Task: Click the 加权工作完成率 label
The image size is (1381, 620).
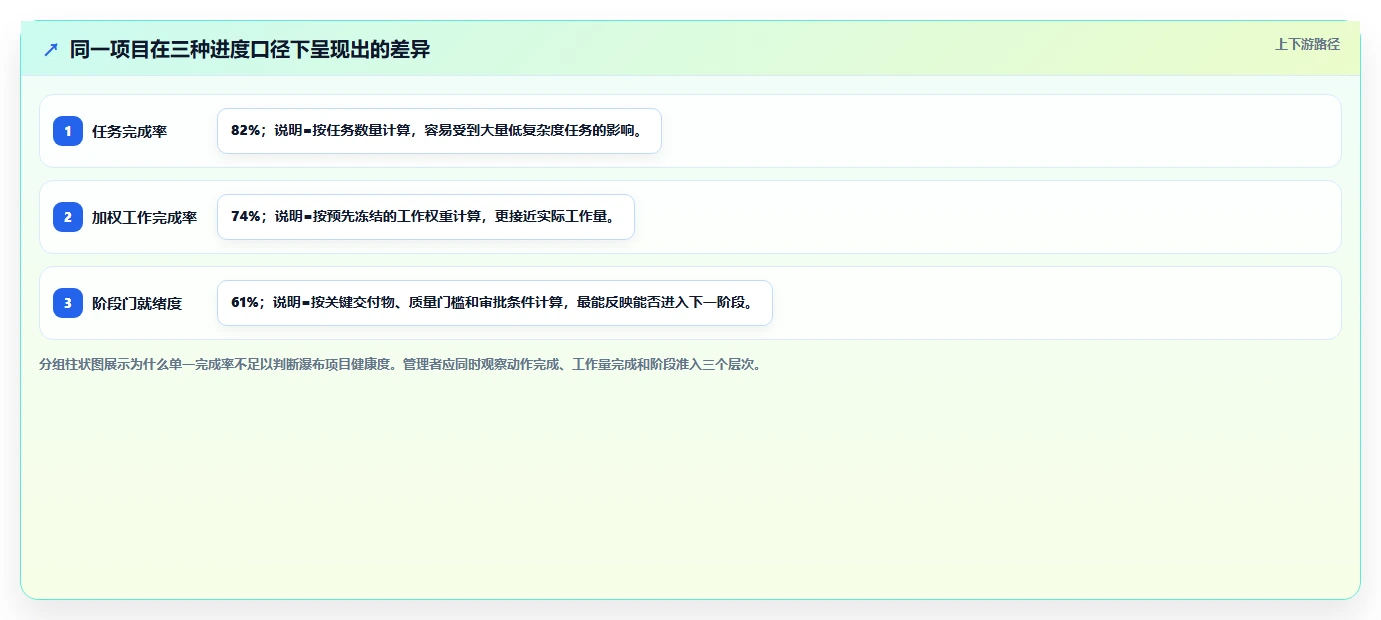Action: pos(144,217)
